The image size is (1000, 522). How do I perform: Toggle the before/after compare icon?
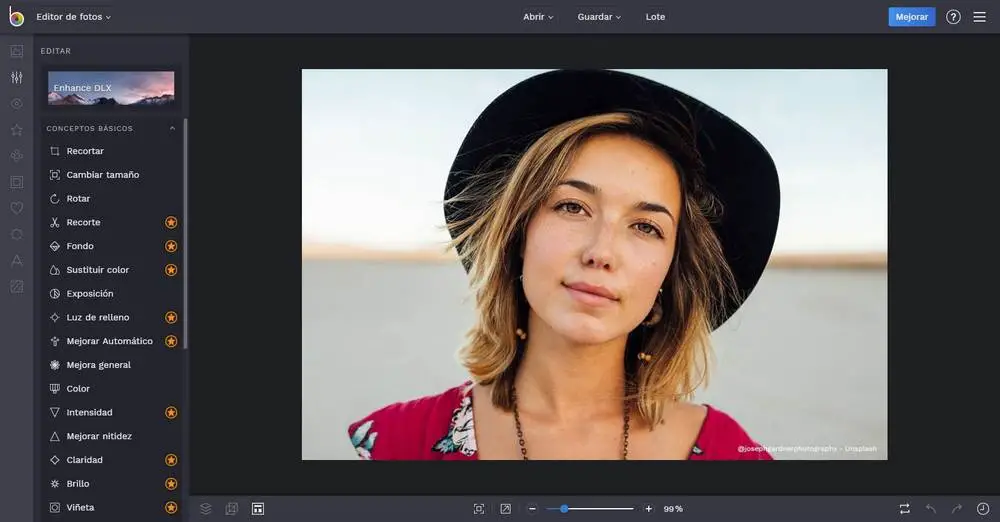pyautogui.click(x=904, y=509)
